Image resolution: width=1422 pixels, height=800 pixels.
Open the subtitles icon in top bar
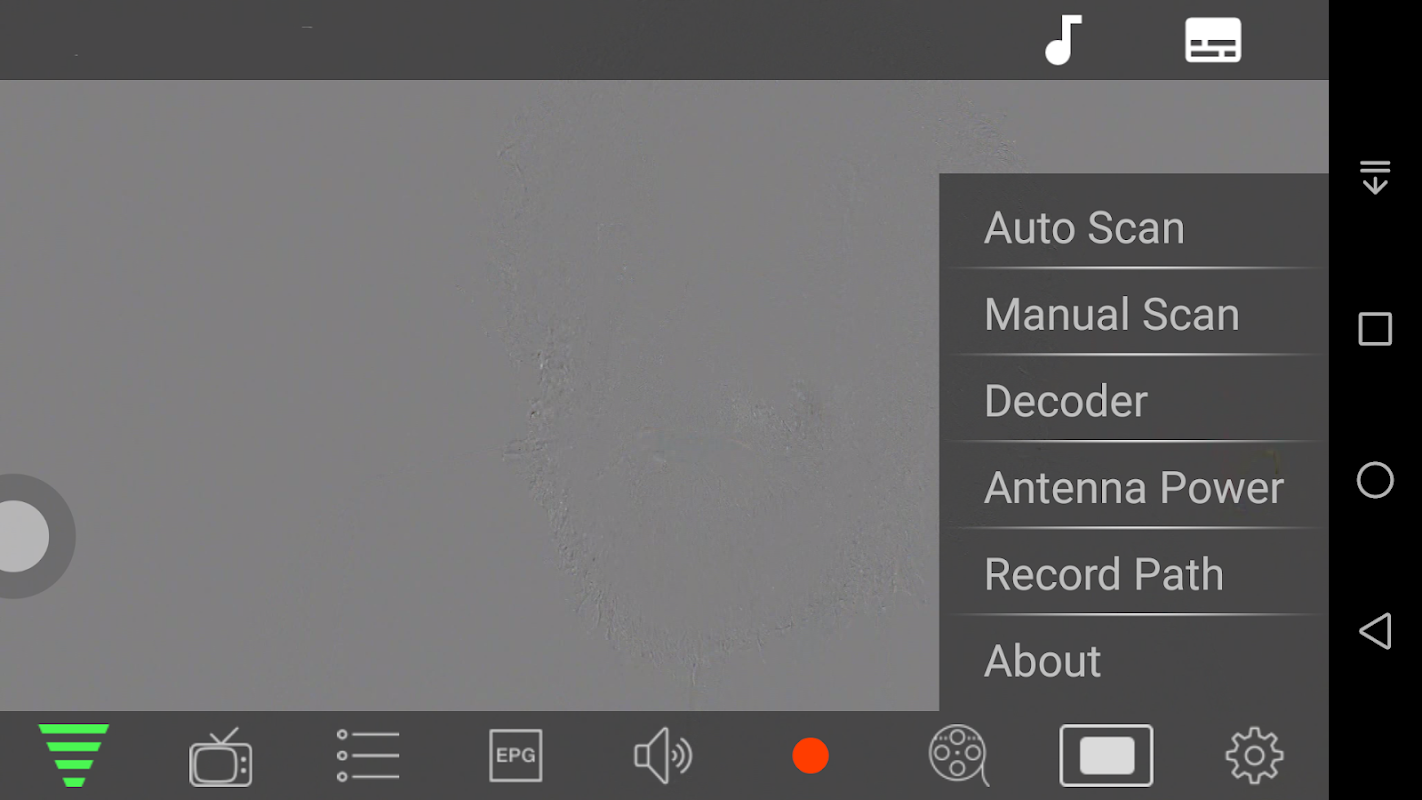[1213, 40]
